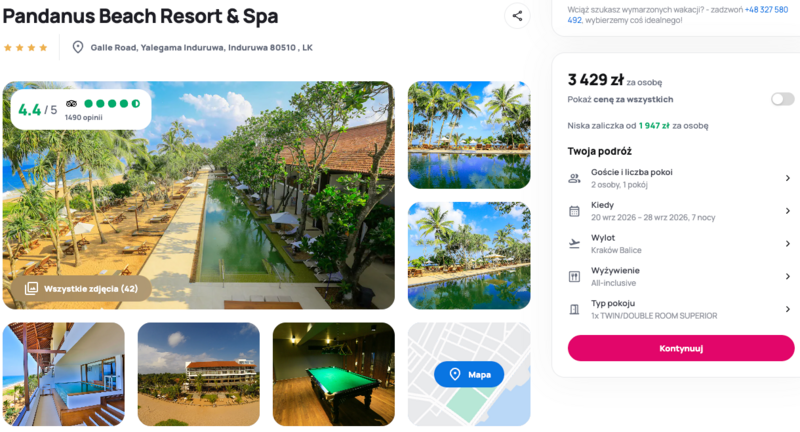The width and height of the screenshot is (800, 432).
Task: Click the gallery icon in Wszystkie zdjęcia
Action: 31,289
